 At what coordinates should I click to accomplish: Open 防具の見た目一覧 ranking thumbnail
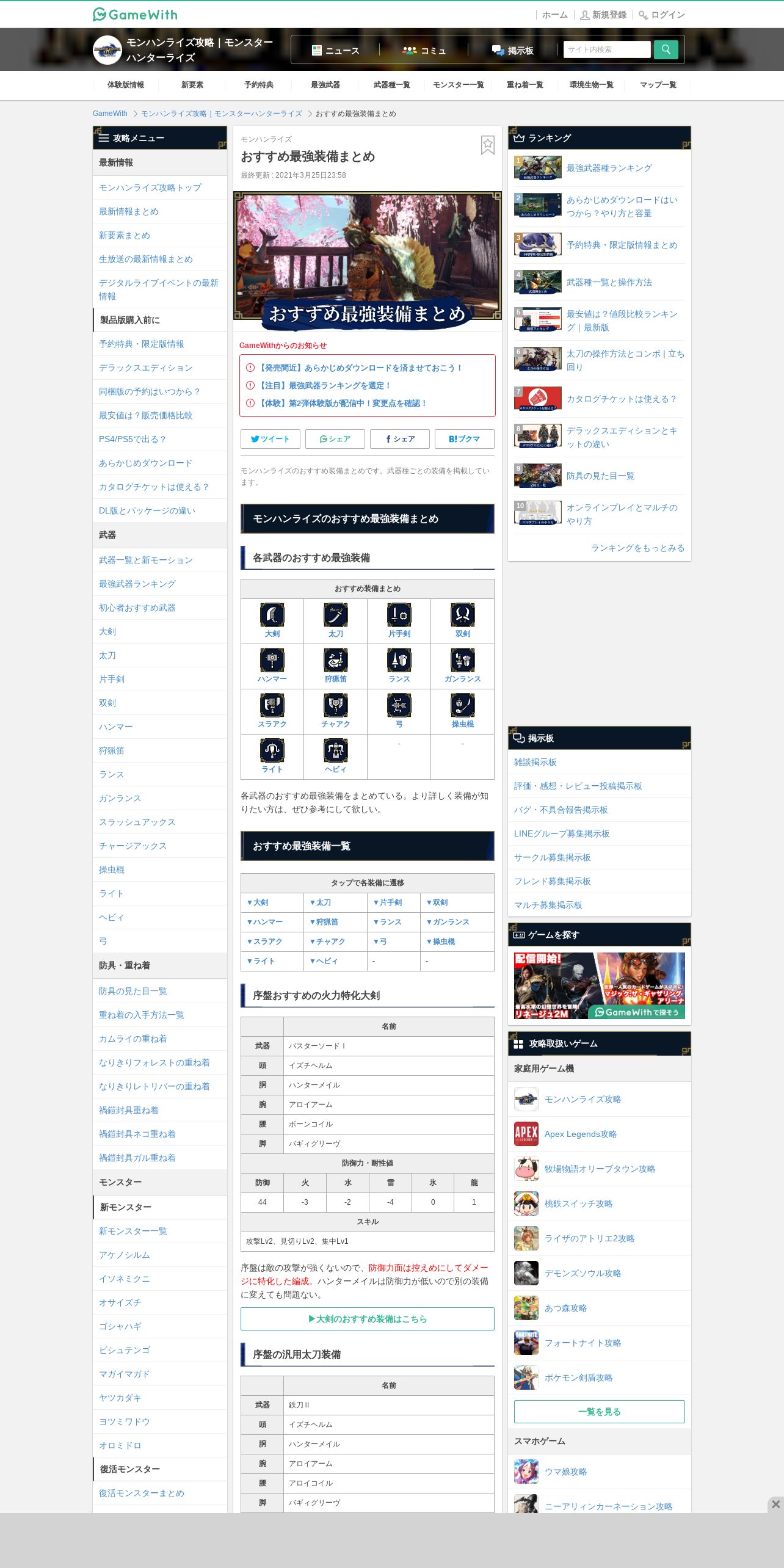coord(538,476)
